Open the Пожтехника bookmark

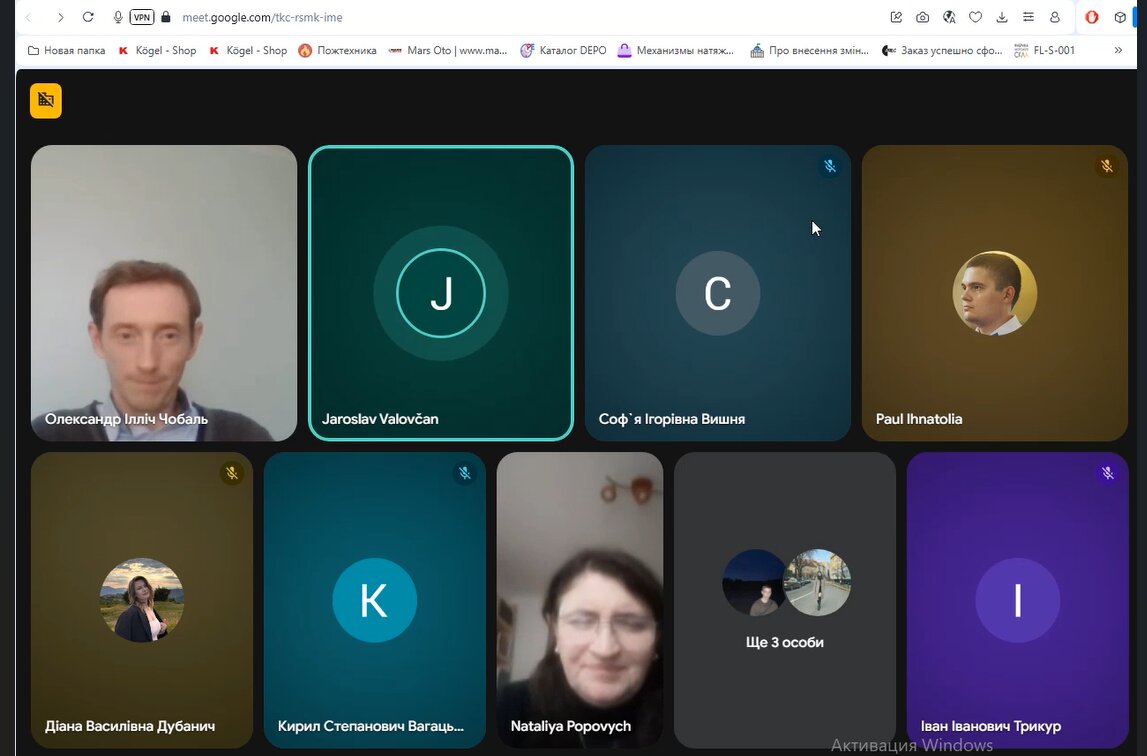(337, 50)
